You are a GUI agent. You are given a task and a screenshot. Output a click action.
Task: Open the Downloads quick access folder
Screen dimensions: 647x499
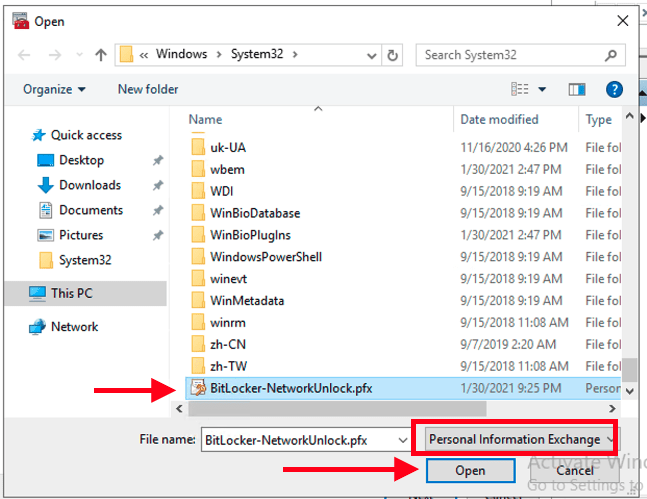(89, 185)
